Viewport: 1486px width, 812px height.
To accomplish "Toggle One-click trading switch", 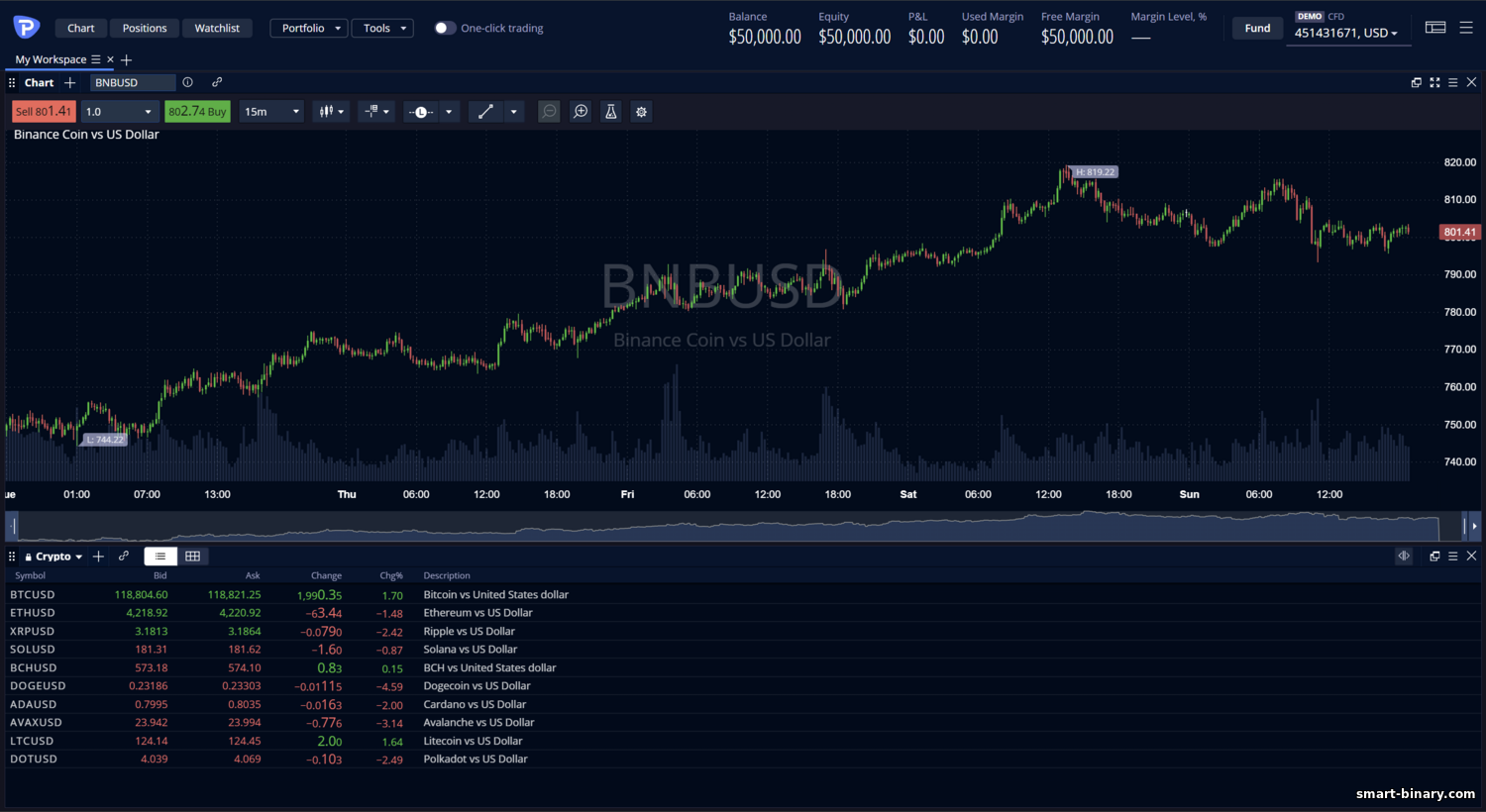I will click(445, 28).
